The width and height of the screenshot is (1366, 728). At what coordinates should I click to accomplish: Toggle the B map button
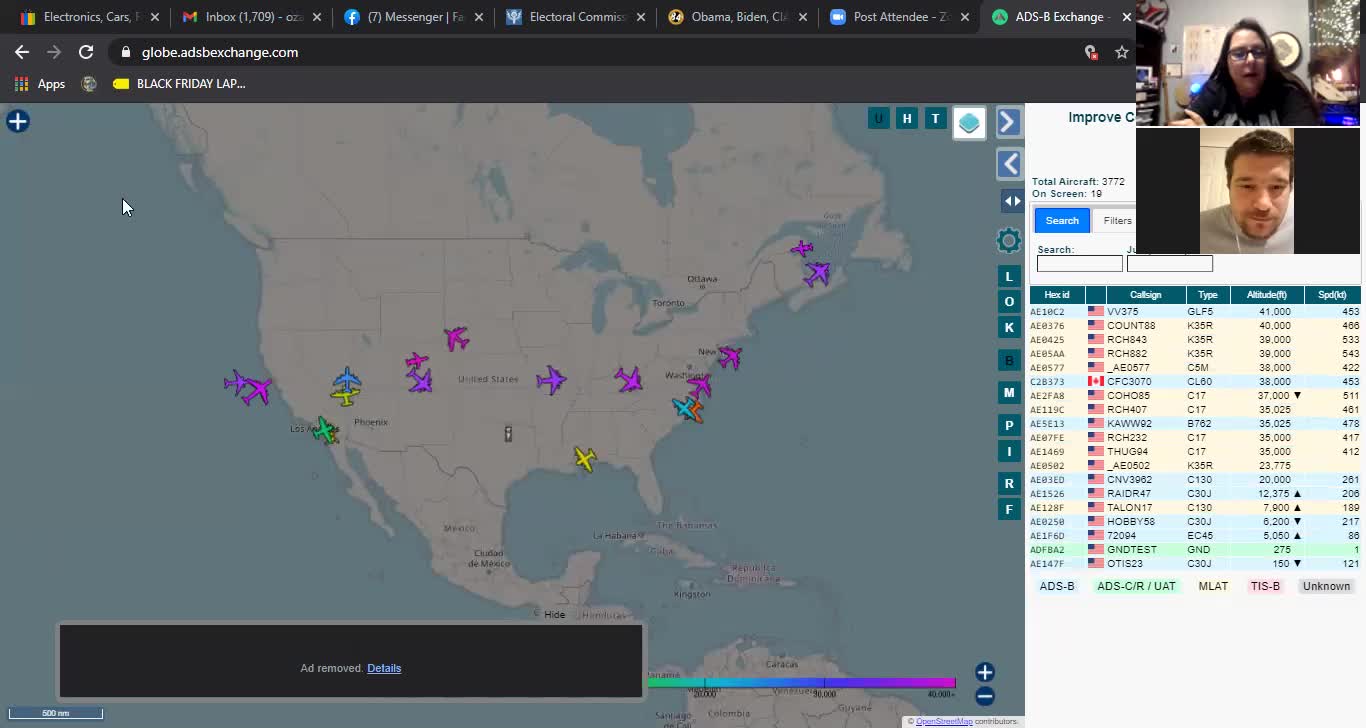pos(1009,360)
